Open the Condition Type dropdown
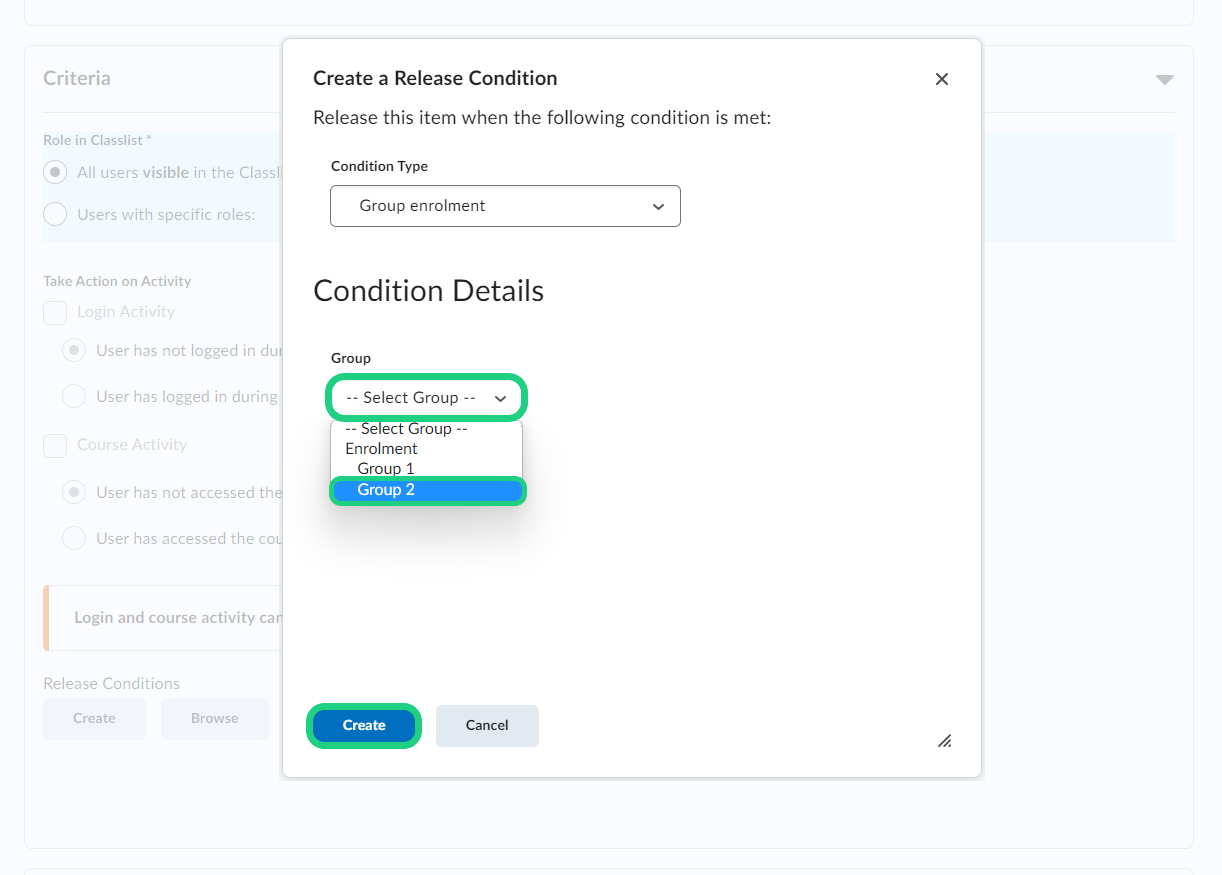The height and width of the screenshot is (875, 1222). click(x=505, y=206)
